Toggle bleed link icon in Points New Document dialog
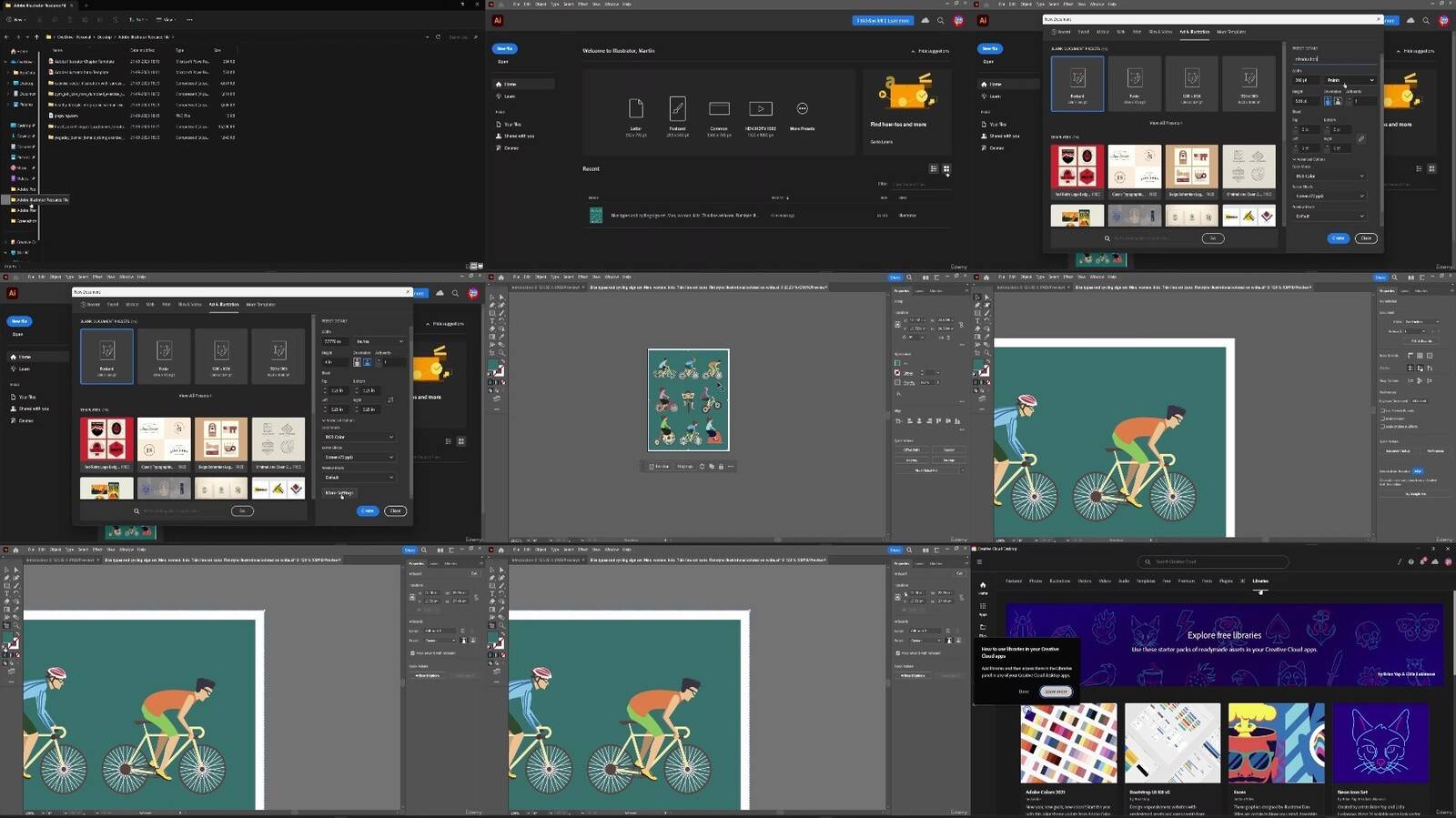This screenshot has width=1456, height=818. (x=1361, y=139)
